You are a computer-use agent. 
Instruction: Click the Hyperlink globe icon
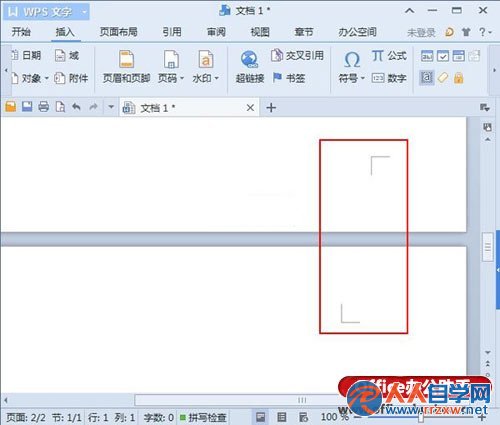point(249,59)
